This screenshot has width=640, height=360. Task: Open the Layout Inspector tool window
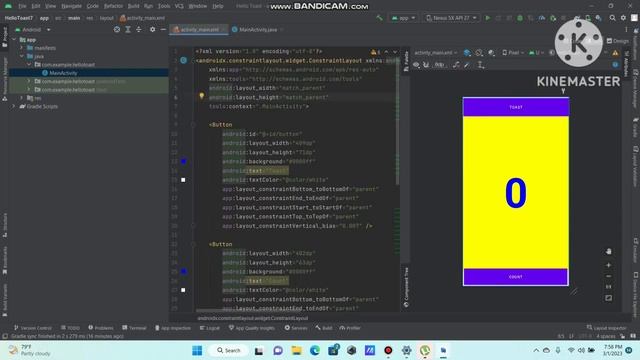point(607,328)
